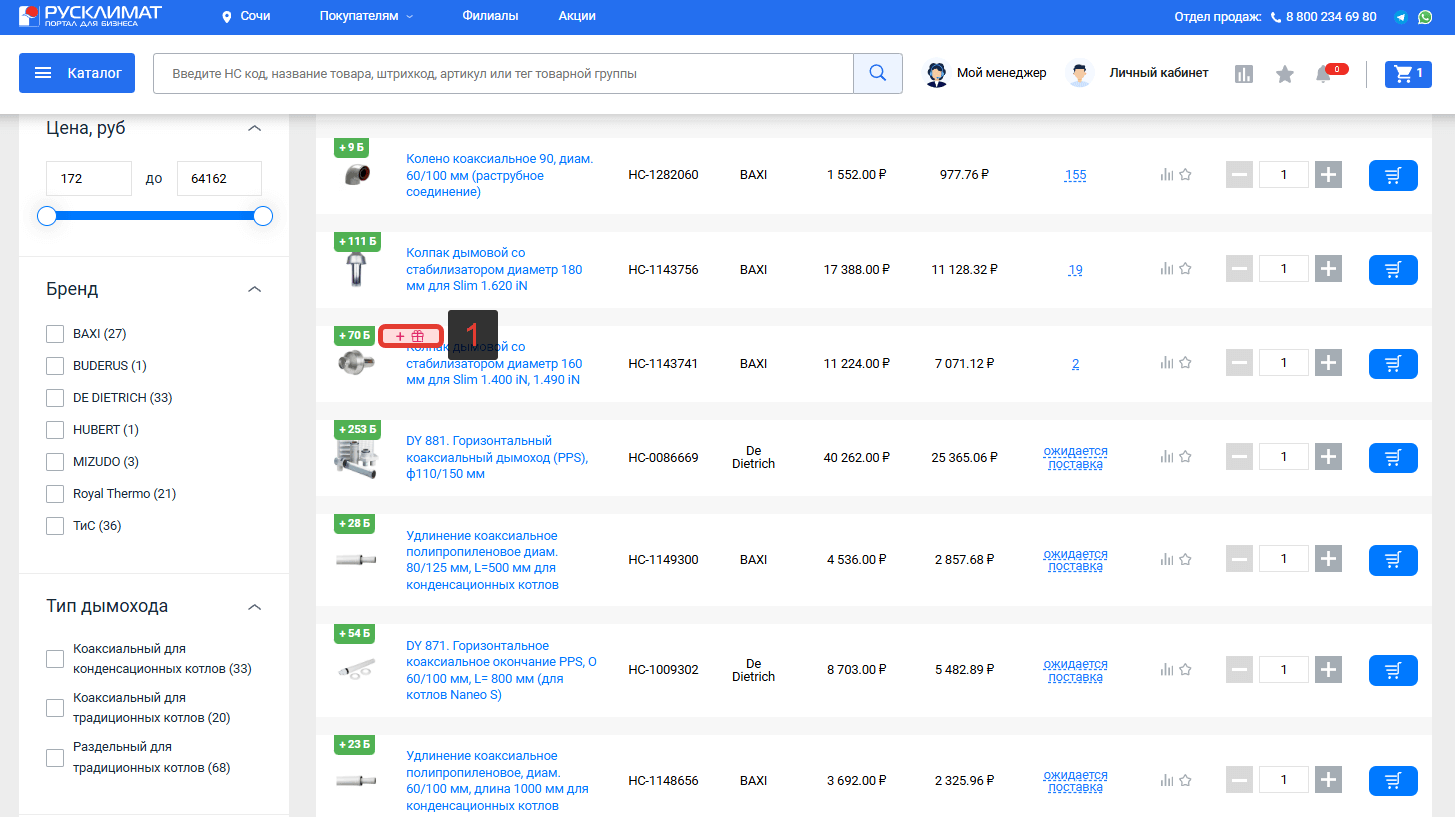Click the gift badge on HC-1143741
This screenshot has width=1455, height=817.
point(410,336)
